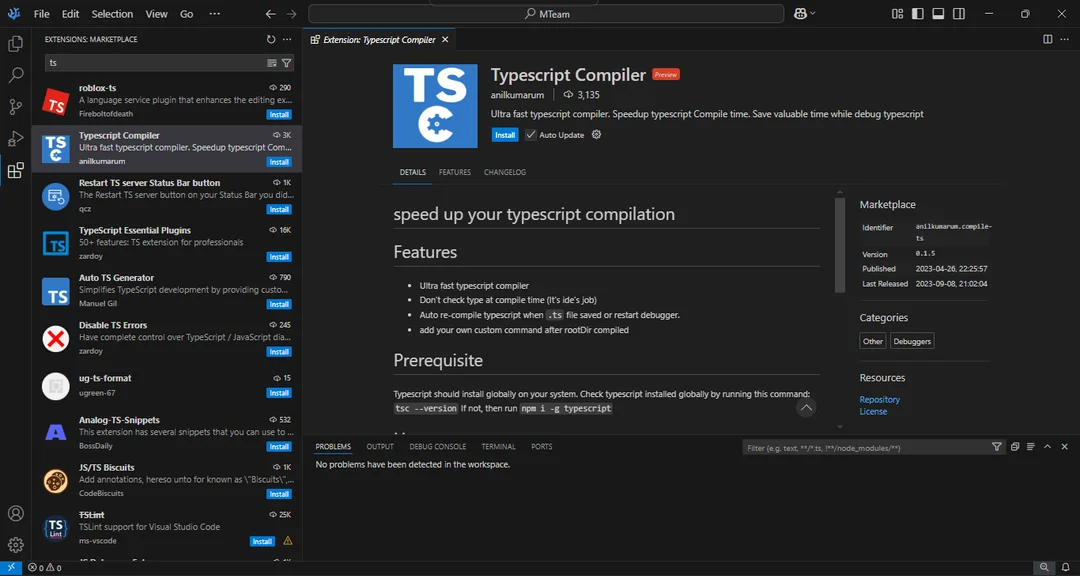Install Typescript Compiler from details page

(505, 135)
